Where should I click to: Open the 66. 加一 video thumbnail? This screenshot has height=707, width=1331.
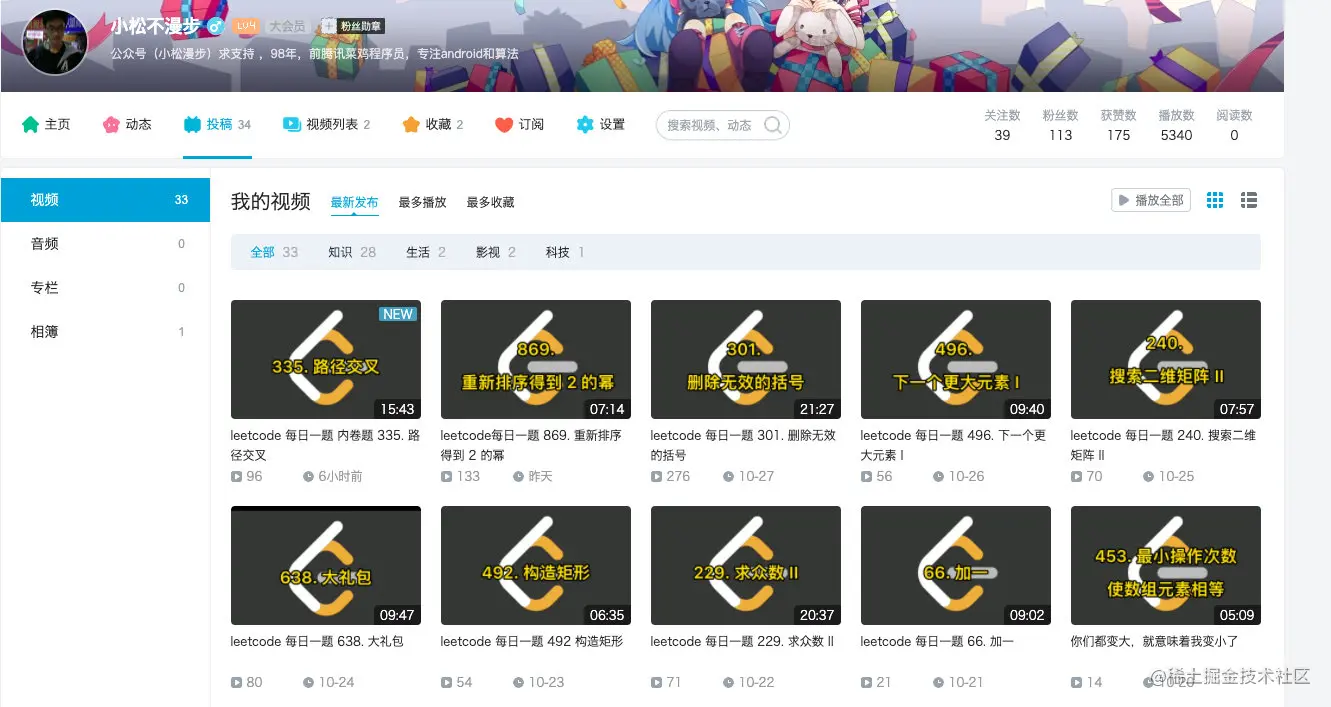tap(956, 565)
